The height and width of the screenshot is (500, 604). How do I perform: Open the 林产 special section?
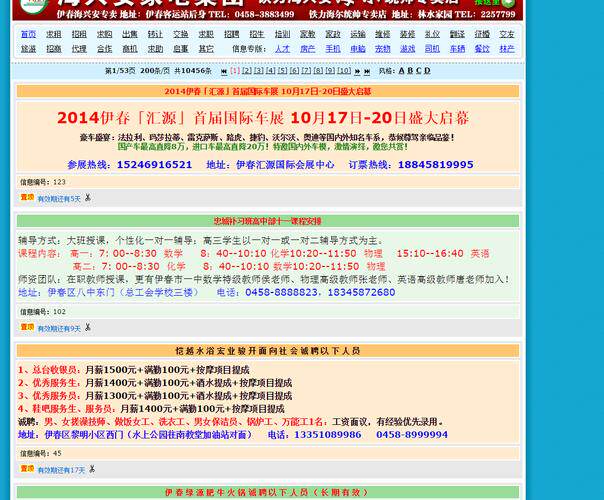point(507,49)
